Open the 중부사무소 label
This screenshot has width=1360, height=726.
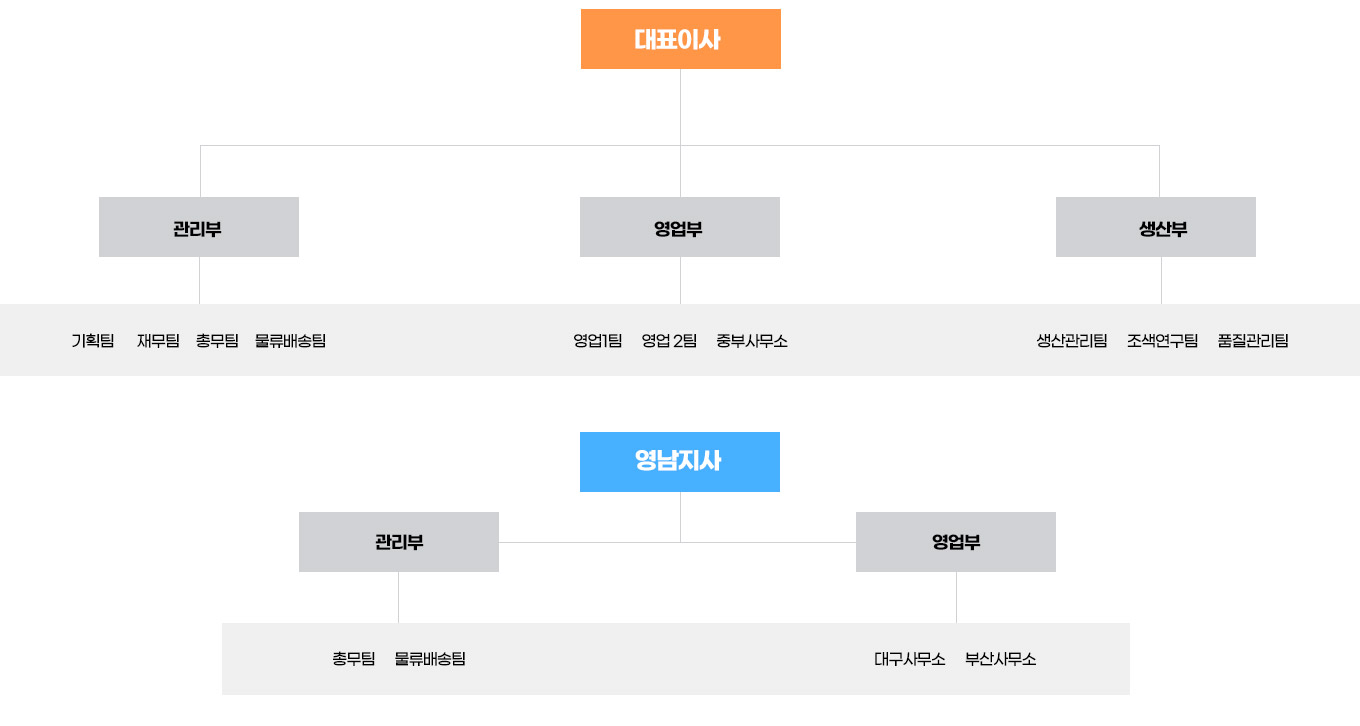[x=752, y=341]
